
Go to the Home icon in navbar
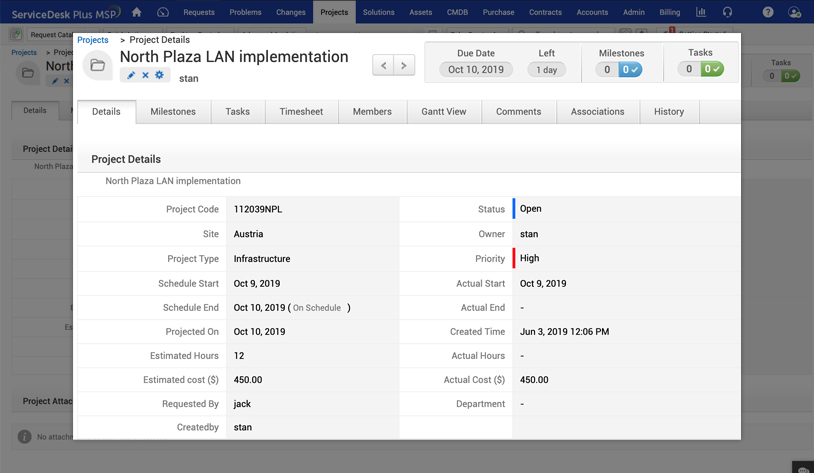(137, 12)
